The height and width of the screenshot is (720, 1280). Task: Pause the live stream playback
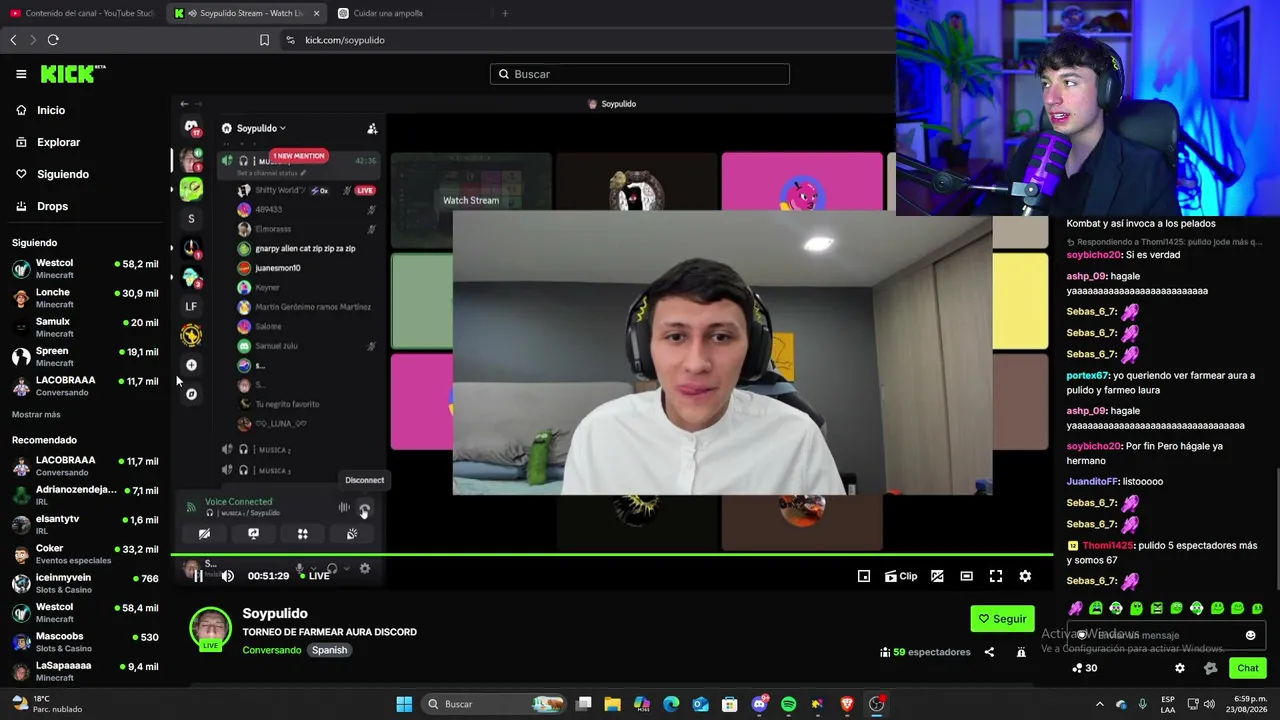(x=198, y=576)
